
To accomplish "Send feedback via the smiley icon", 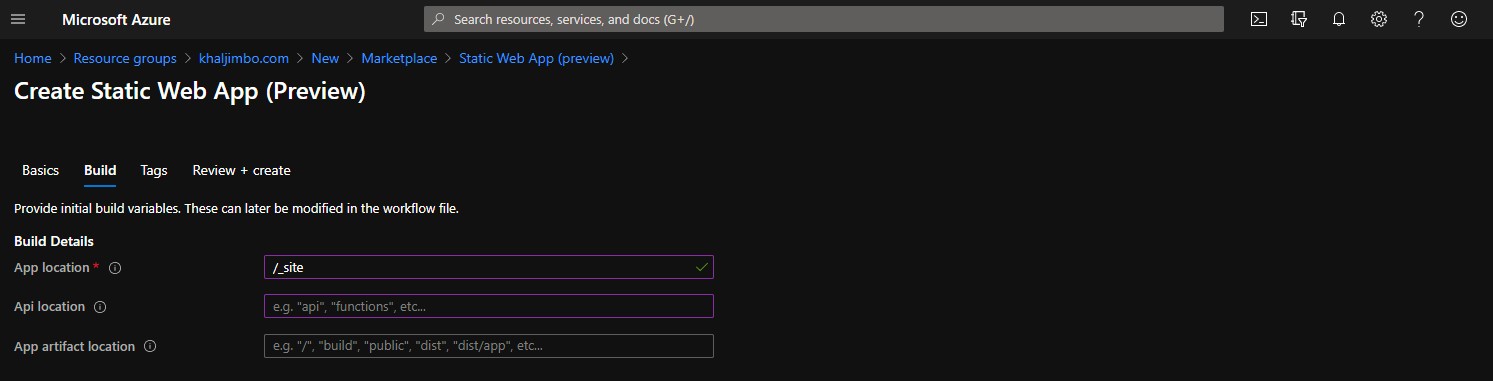I will point(1459,19).
